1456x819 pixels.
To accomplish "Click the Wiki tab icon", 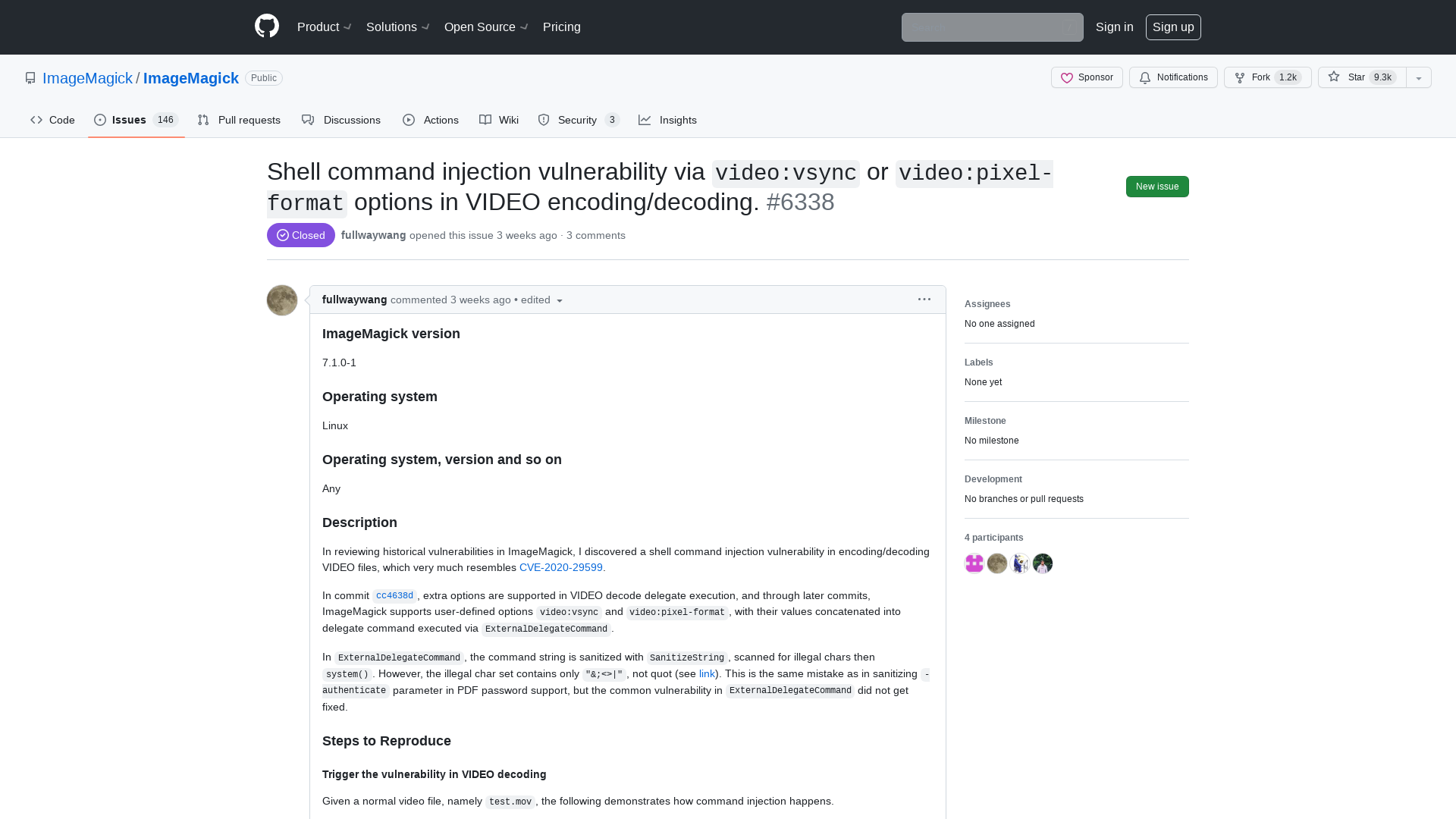I will pos(485,120).
